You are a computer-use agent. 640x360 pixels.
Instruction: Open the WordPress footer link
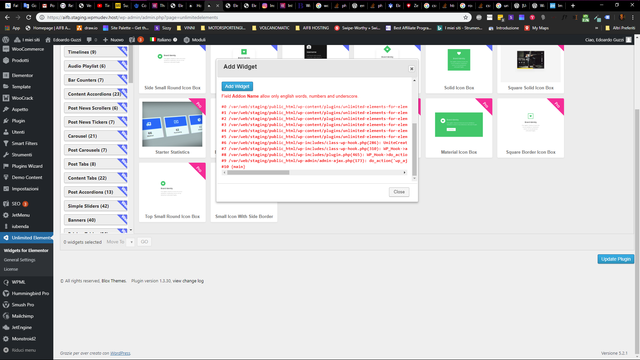click(120, 353)
